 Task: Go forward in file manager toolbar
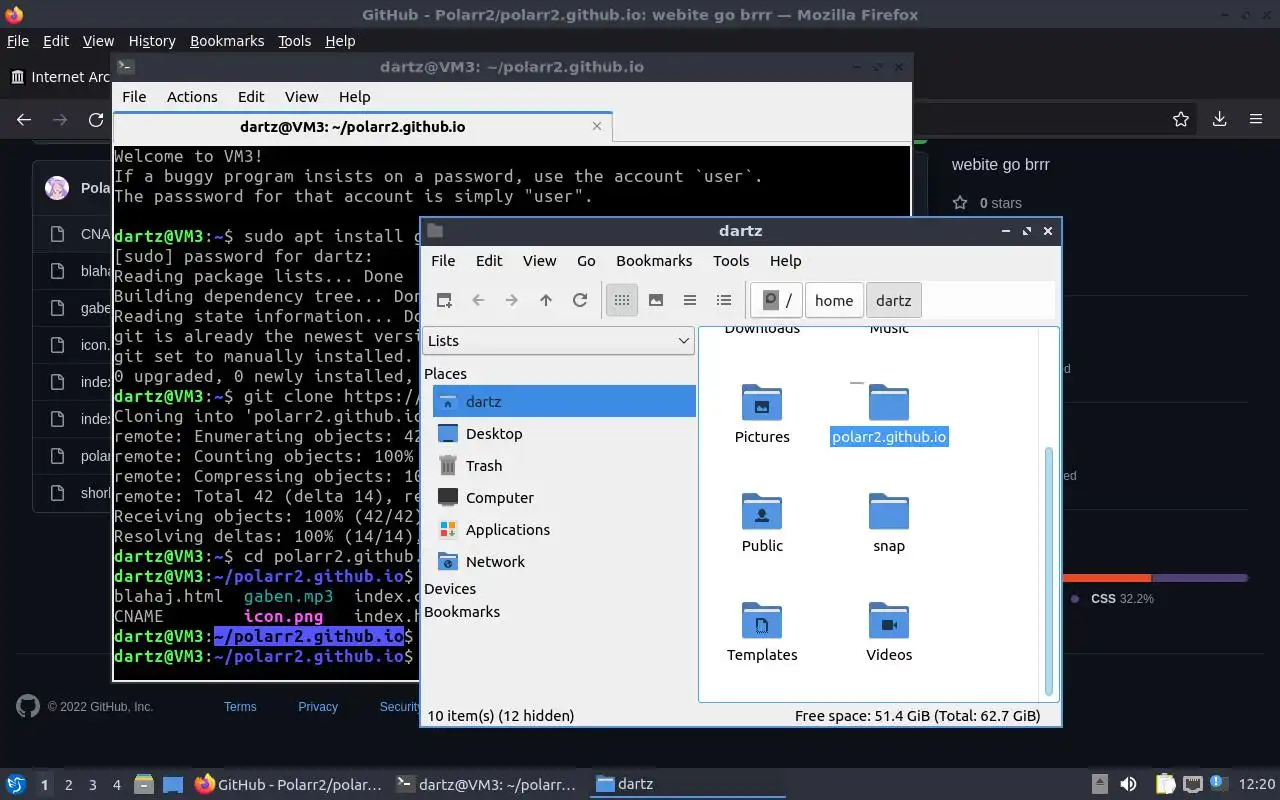point(512,300)
